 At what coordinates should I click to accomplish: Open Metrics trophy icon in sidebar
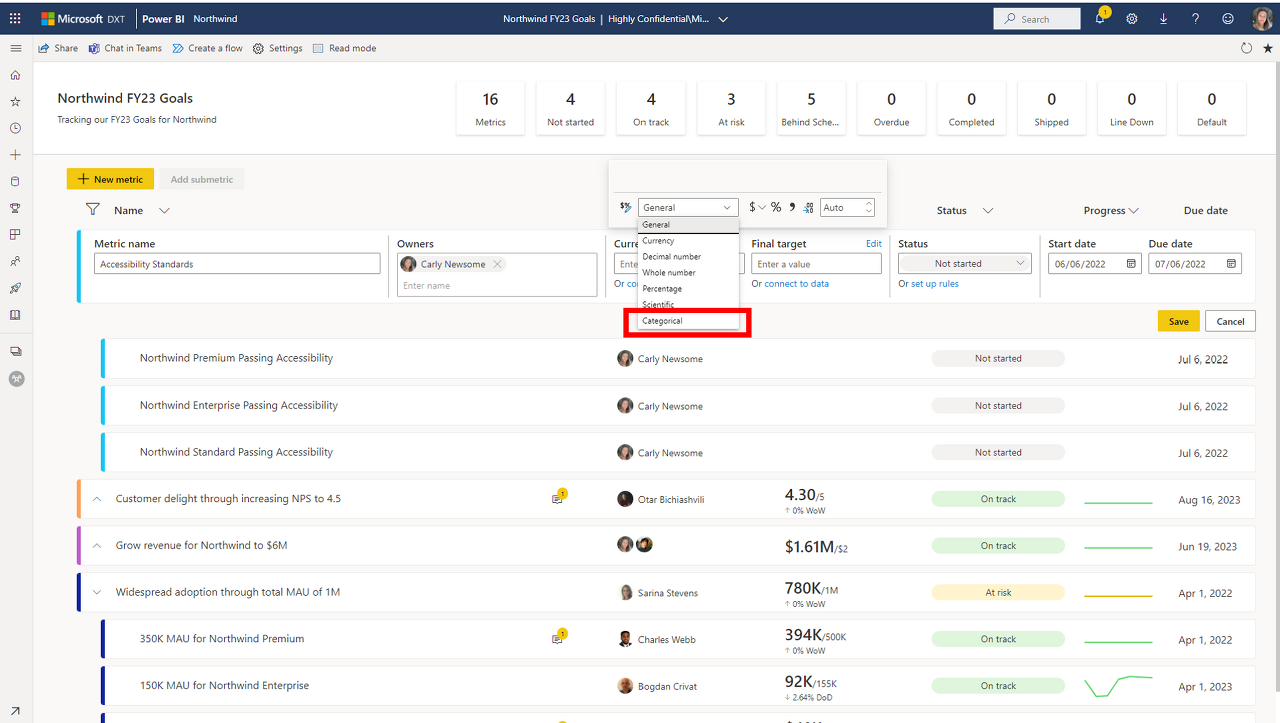click(x=15, y=208)
